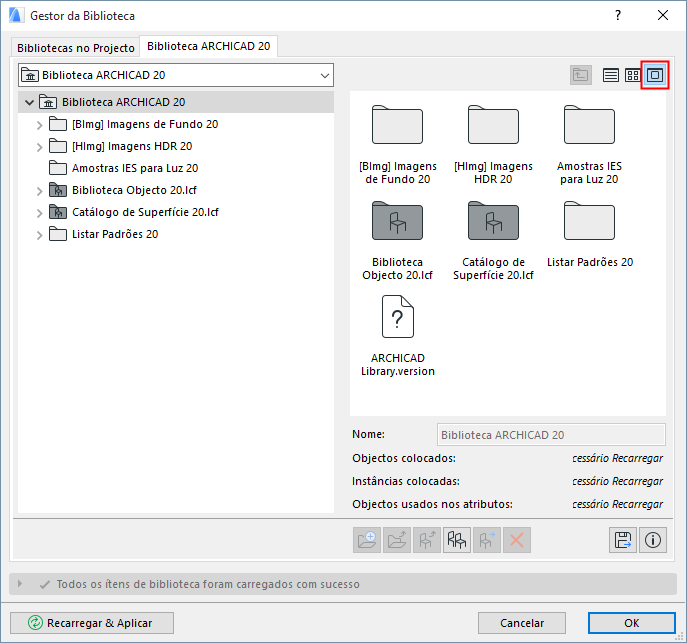Expand the library load status bar triangle
Screen dimensions: 687x643
point(20,584)
